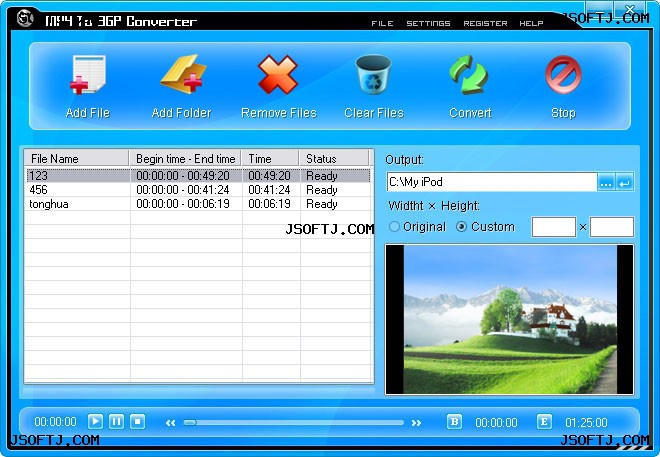660x457 pixels.
Task: Select the Custom size radio button
Action: tap(461, 227)
